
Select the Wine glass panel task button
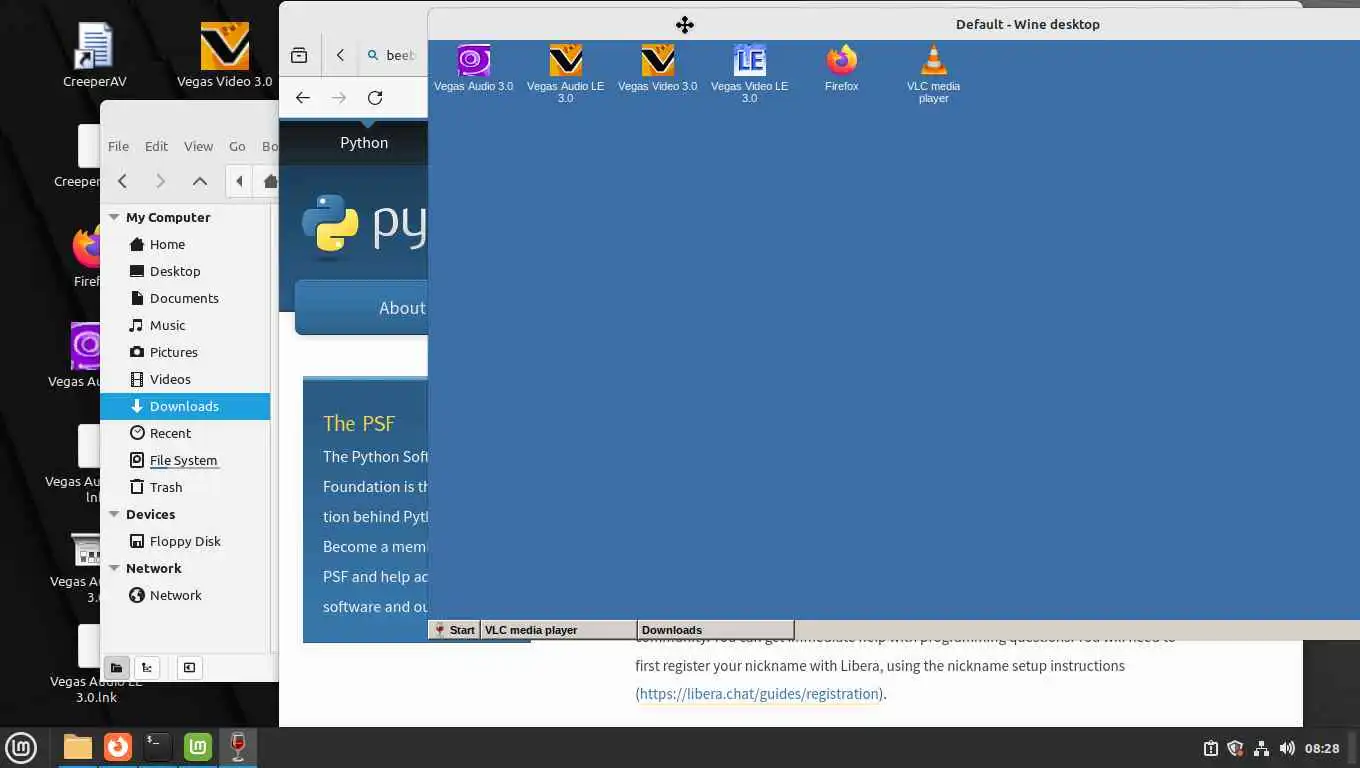(238, 747)
